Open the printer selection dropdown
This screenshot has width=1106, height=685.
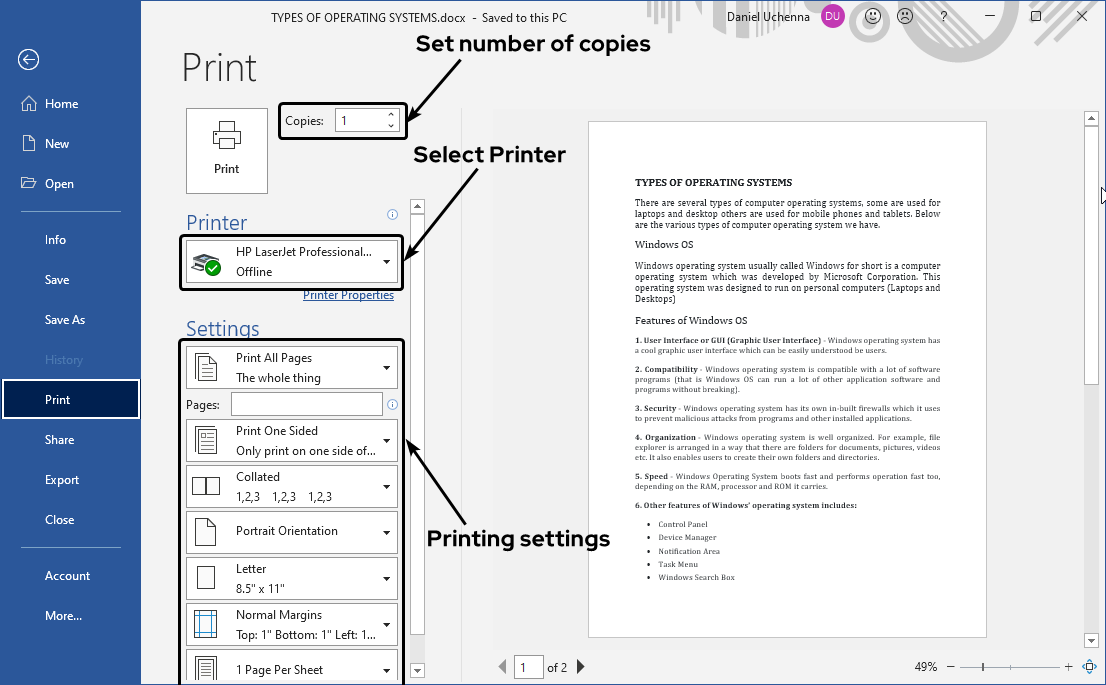[385, 262]
